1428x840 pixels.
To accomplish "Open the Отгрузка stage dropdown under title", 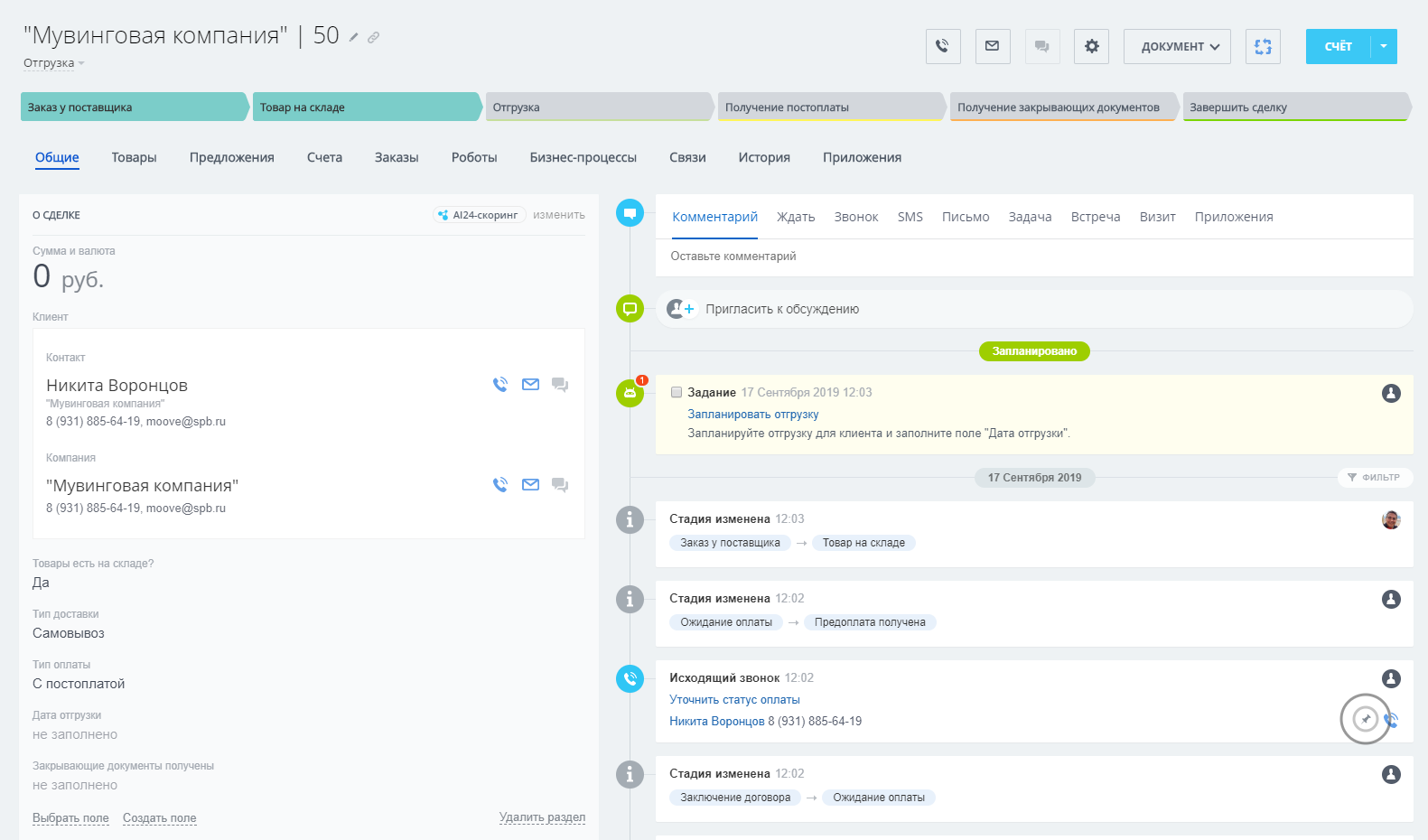I will coord(54,63).
